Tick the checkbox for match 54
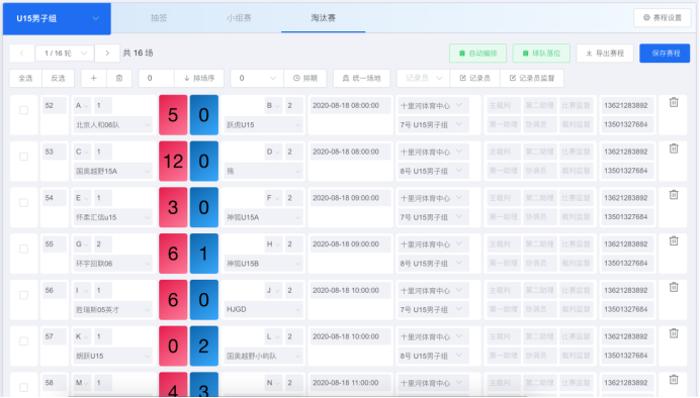700x398 pixels. (24, 203)
